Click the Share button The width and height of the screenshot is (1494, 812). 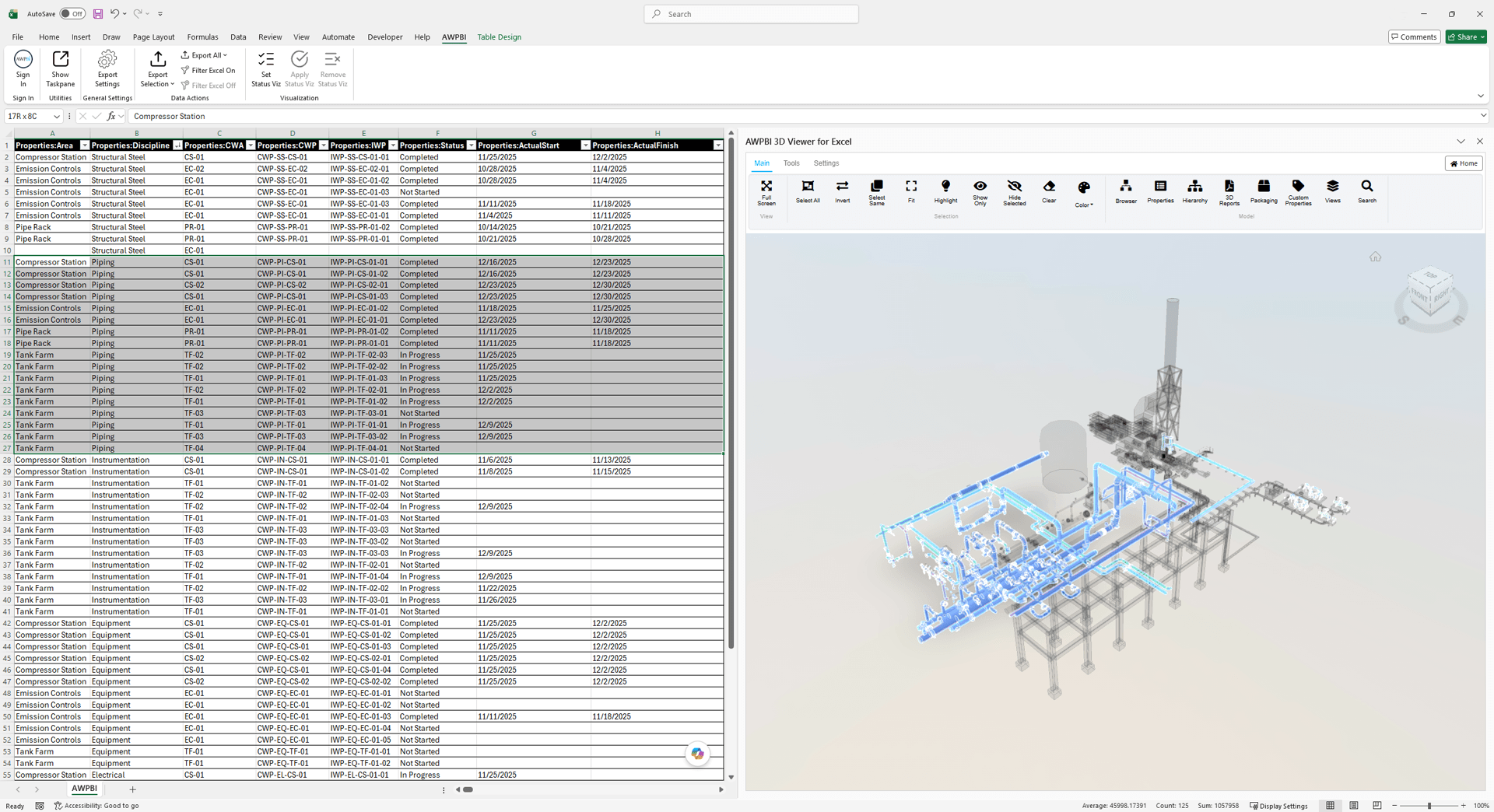1466,37
